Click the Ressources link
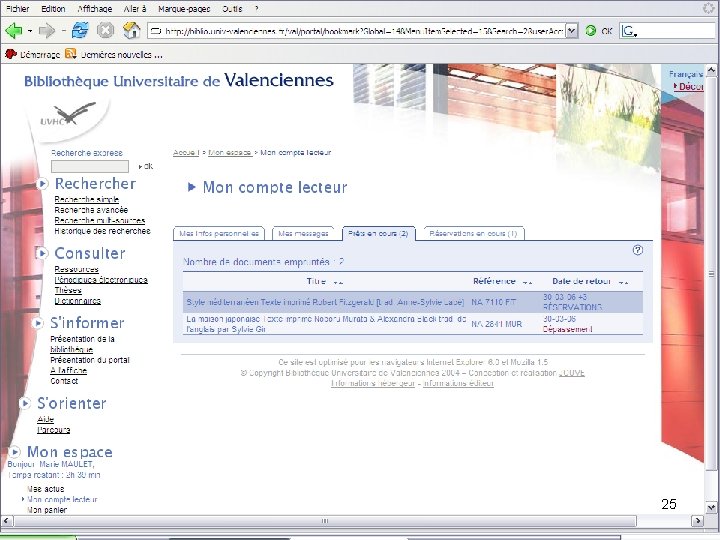 click(x=76, y=269)
